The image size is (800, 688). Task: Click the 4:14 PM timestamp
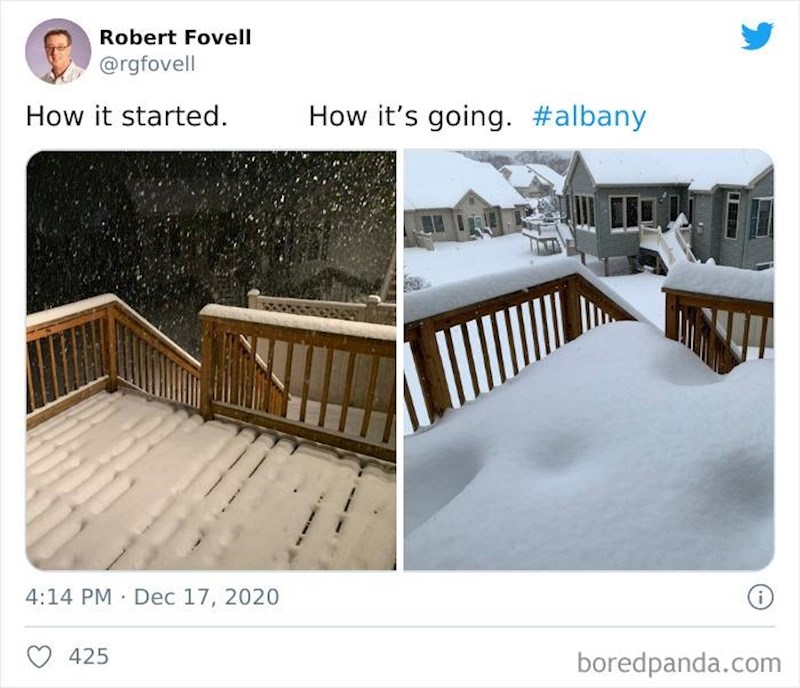(68, 597)
